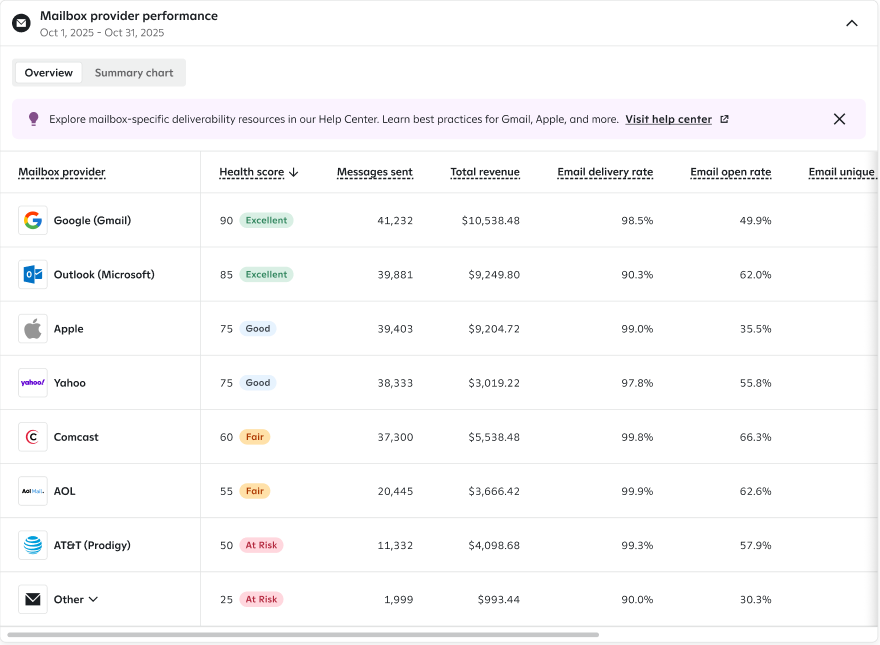Click the Apple logo icon
Viewport: 880px width, 645px height.
pyautogui.click(x=33, y=328)
